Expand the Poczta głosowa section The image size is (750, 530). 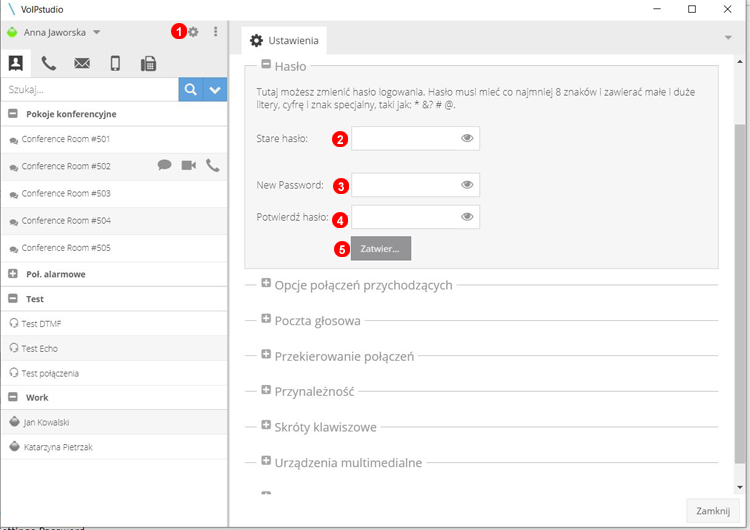tap(267, 320)
